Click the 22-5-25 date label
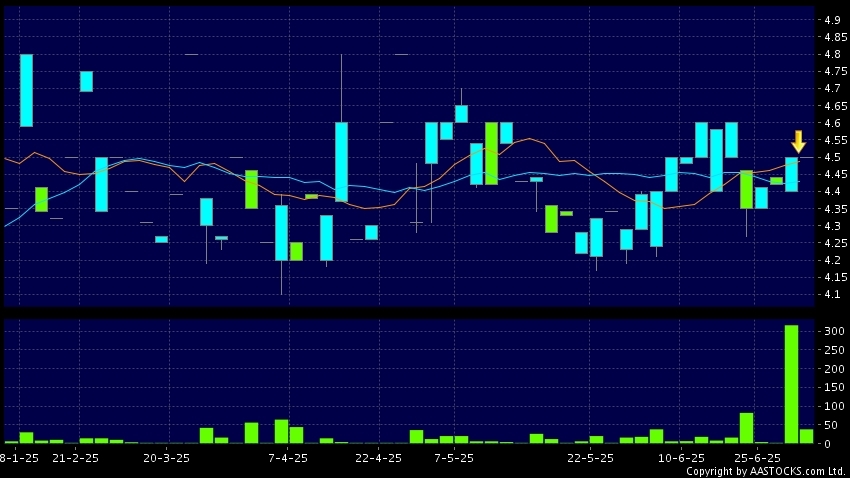 [590, 458]
